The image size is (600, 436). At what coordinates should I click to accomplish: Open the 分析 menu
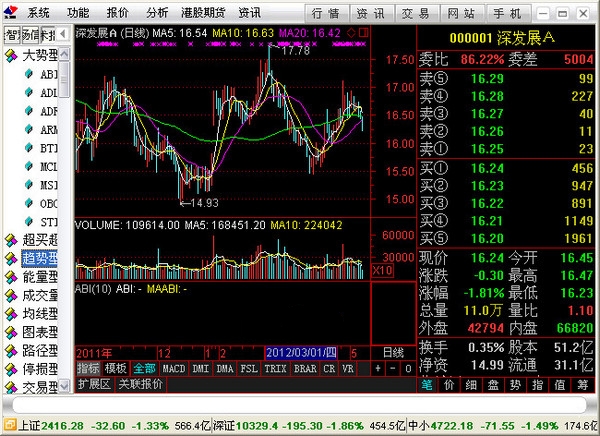click(157, 13)
